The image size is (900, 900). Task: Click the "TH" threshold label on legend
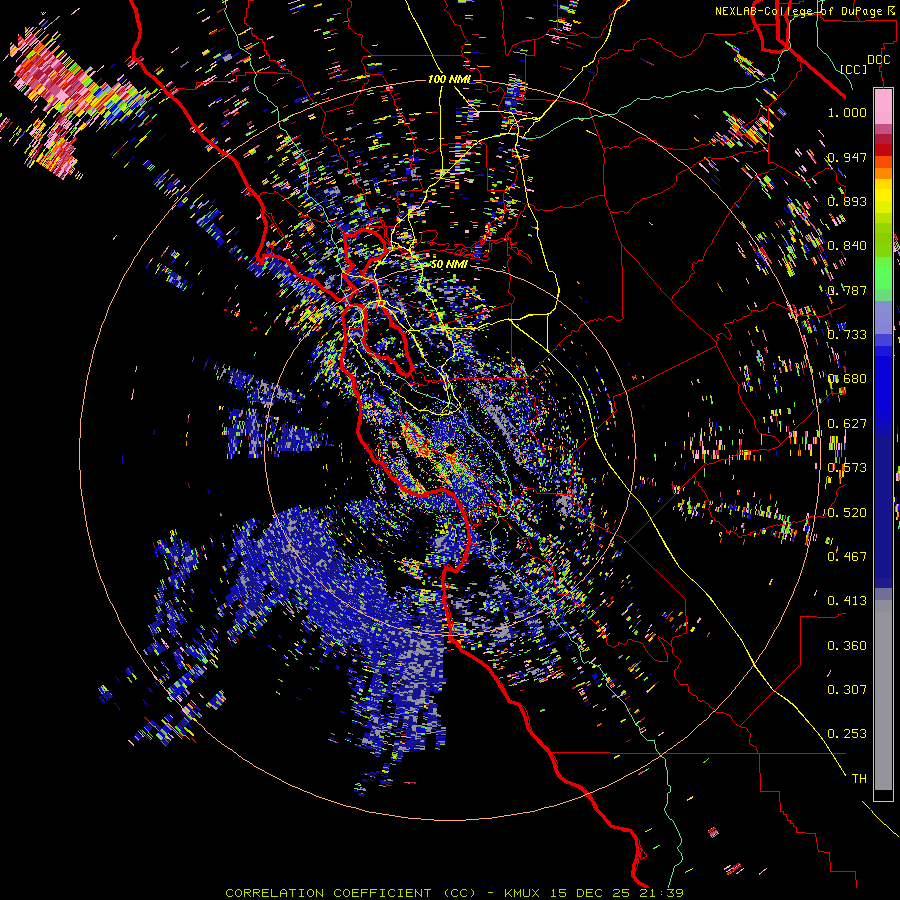point(859,778)
